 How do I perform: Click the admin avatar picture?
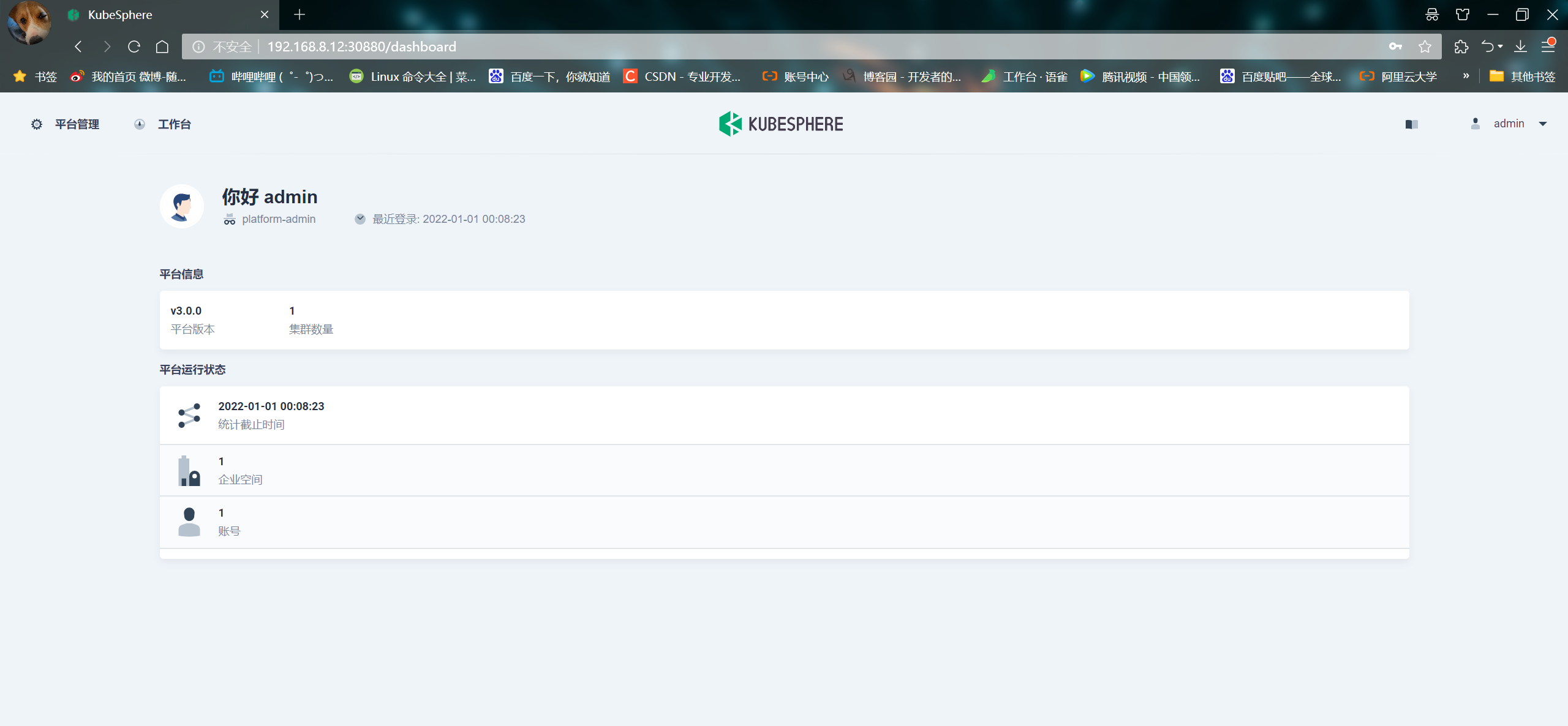click(182, 206)
